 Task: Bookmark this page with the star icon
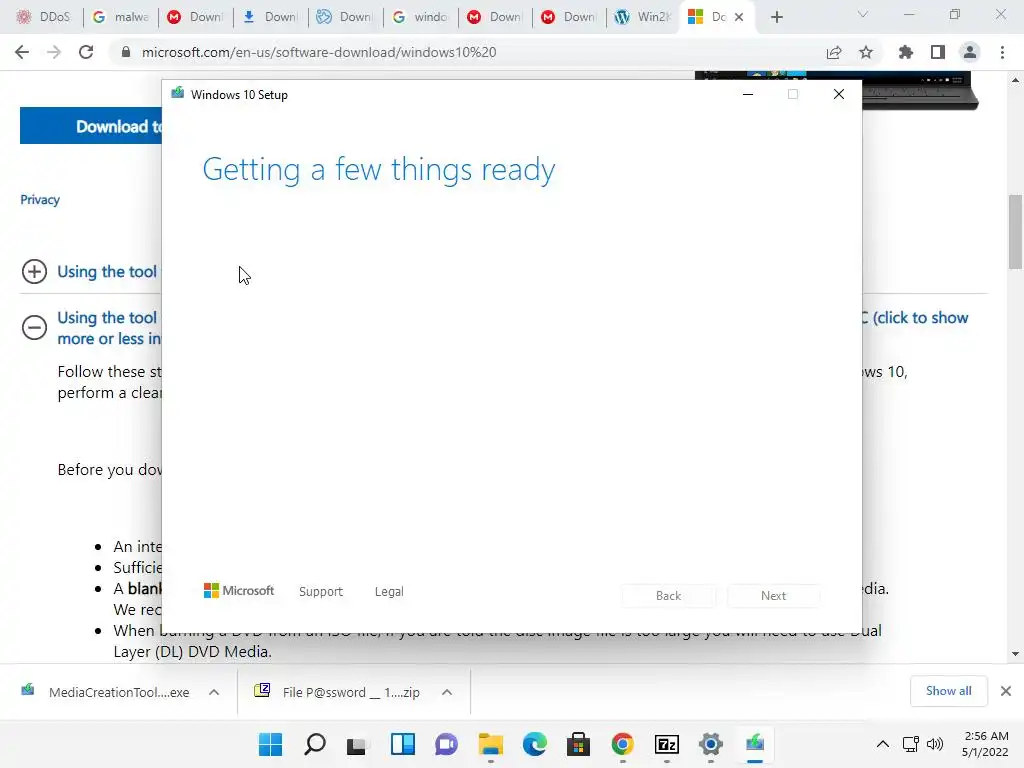pos(866,52)
